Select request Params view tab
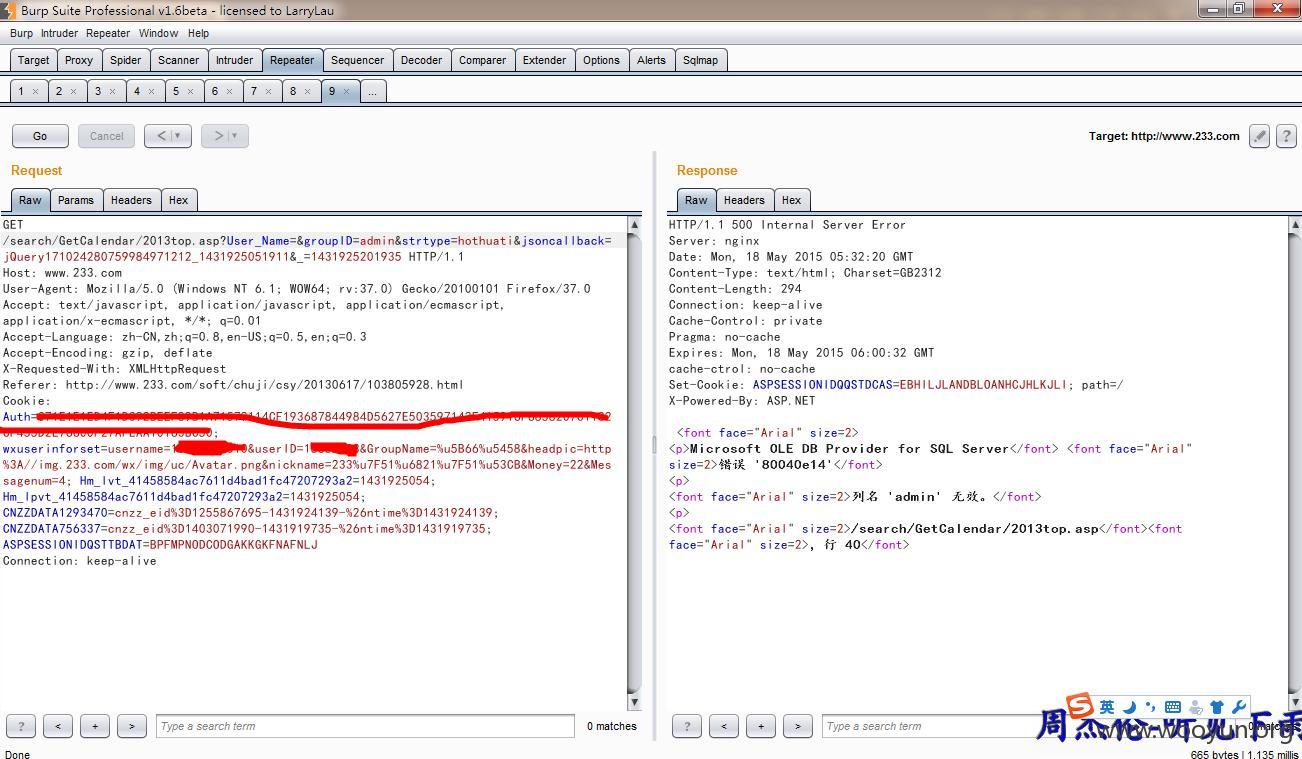This screenshot has width=1302, height=759. pyautogui.click(x=76, y=200)
